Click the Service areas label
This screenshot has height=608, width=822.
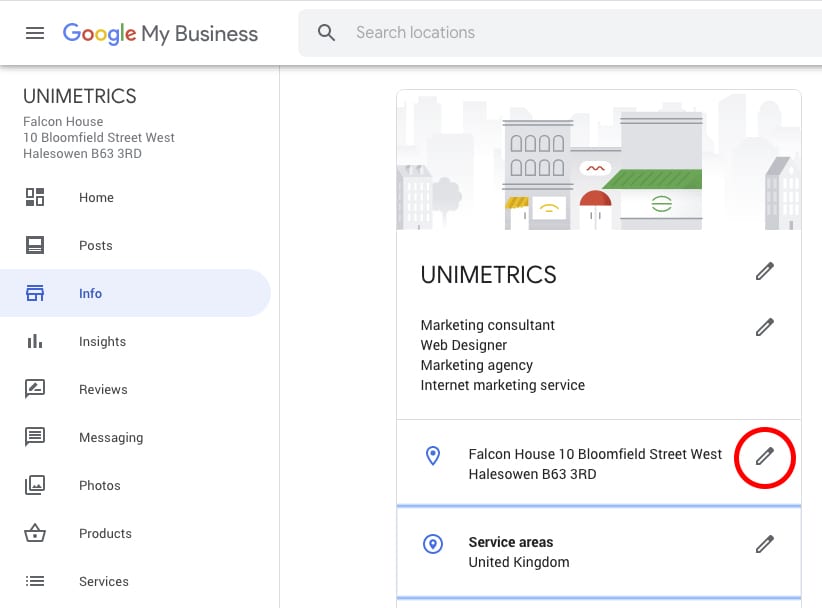coord(511,542)
